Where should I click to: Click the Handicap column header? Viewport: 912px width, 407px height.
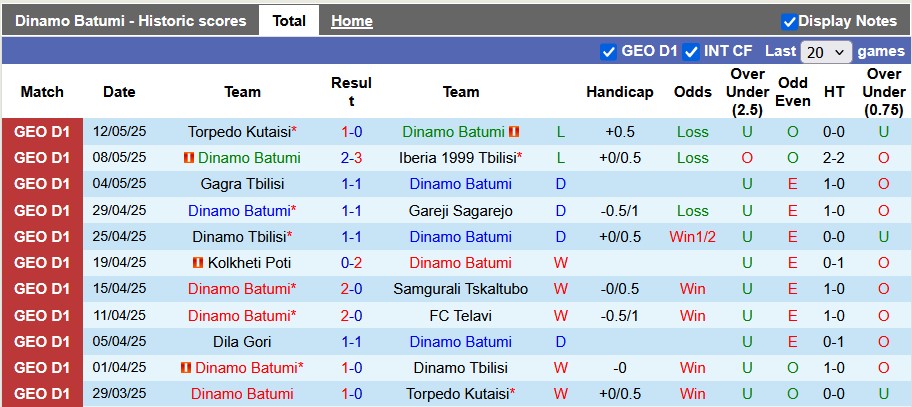619,92
